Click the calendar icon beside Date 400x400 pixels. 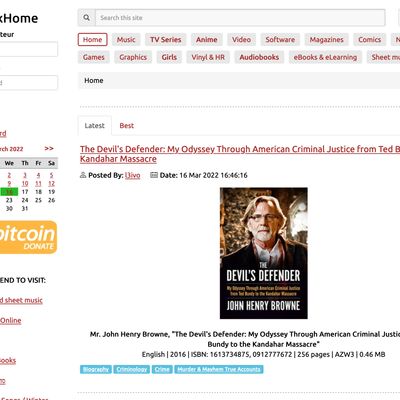click(x=154, y=175)
